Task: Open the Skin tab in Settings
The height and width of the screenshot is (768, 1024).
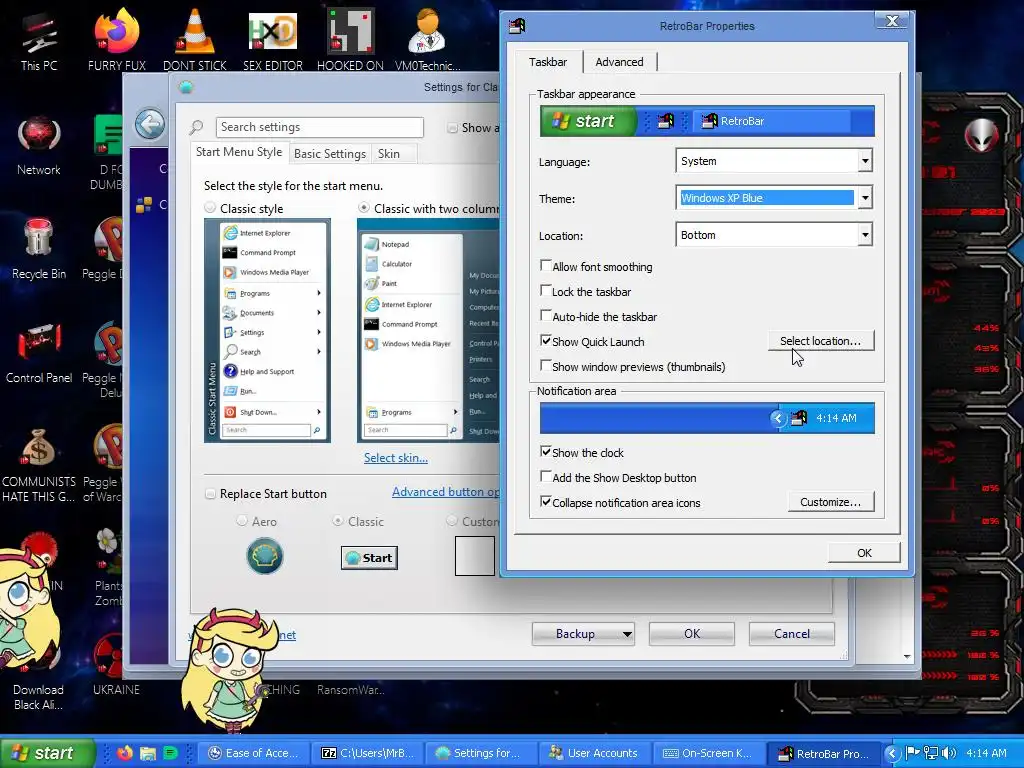Action: coord(389,153)
